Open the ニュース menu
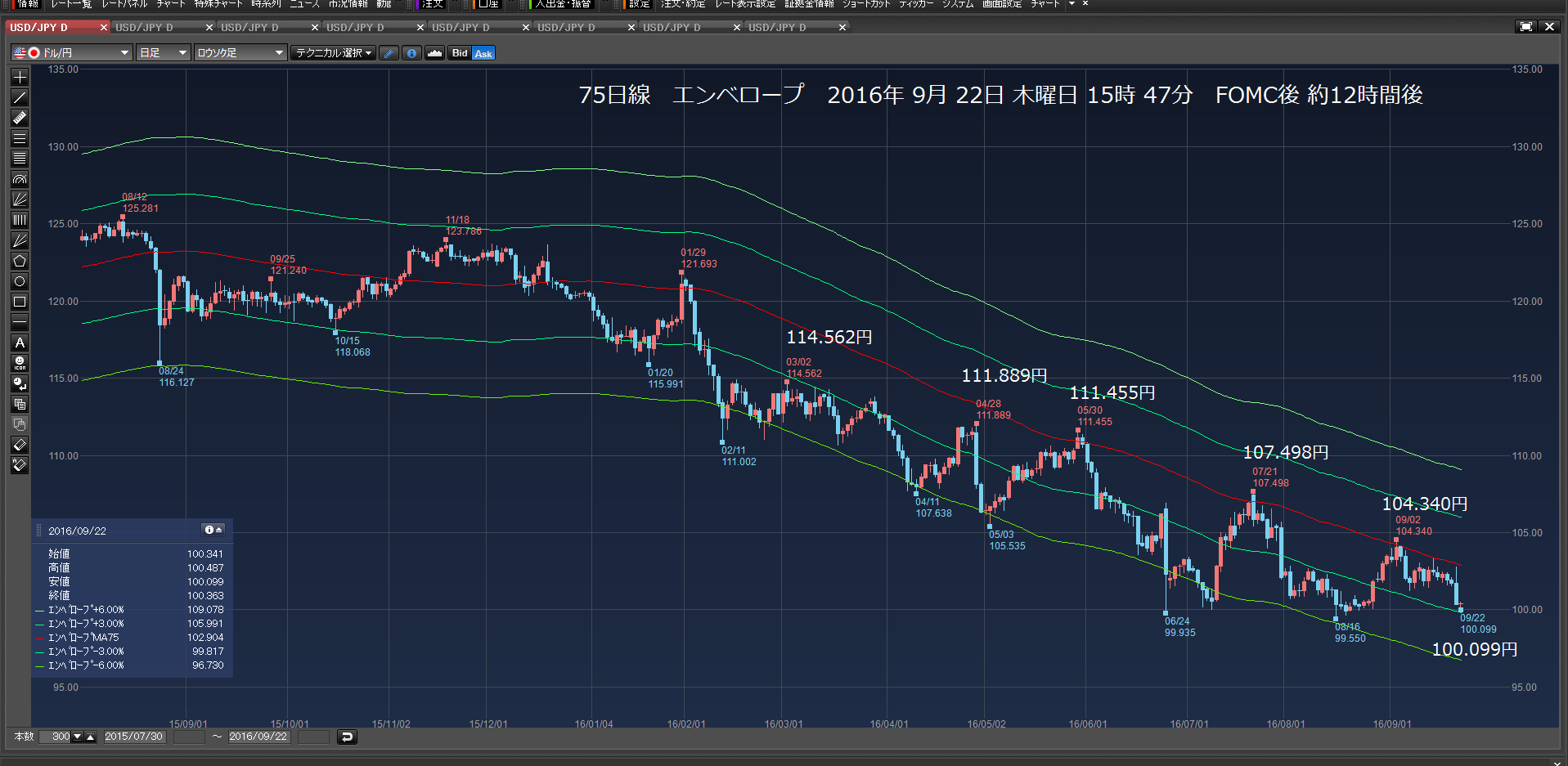 point(305,4)
